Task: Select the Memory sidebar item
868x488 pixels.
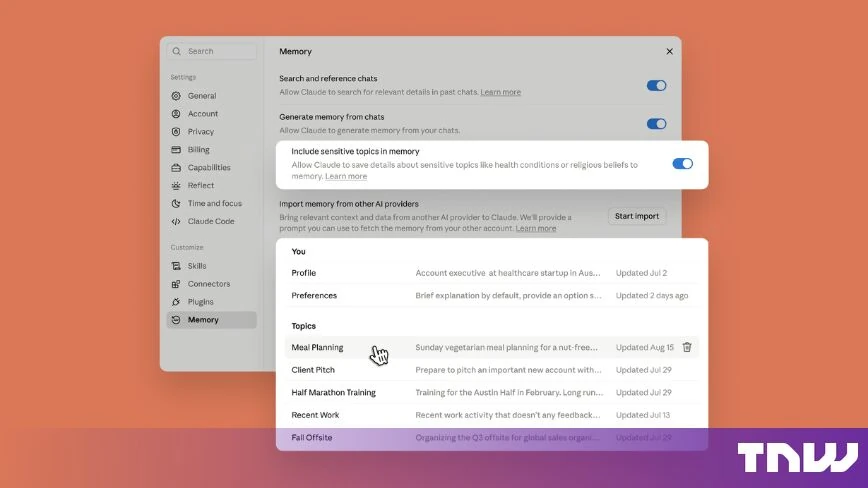Action: pyautogui.click(x=211, y=320)
